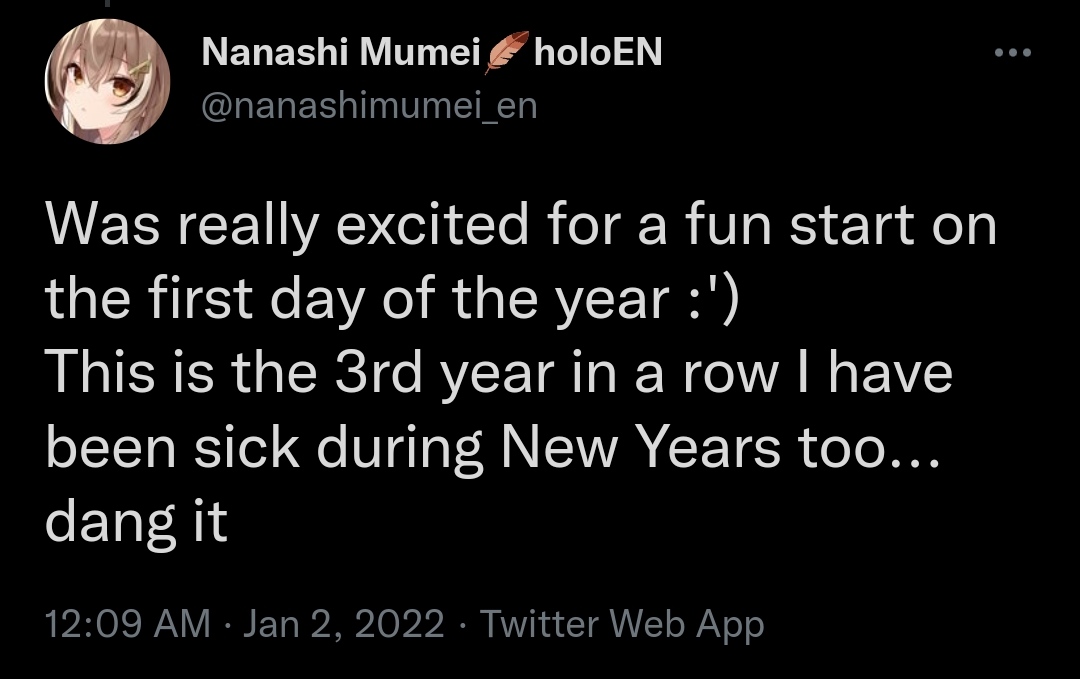Open the @nanashimumei_en handle link
This screenshot has height=679, width=1080.
[x=369, y=104]
